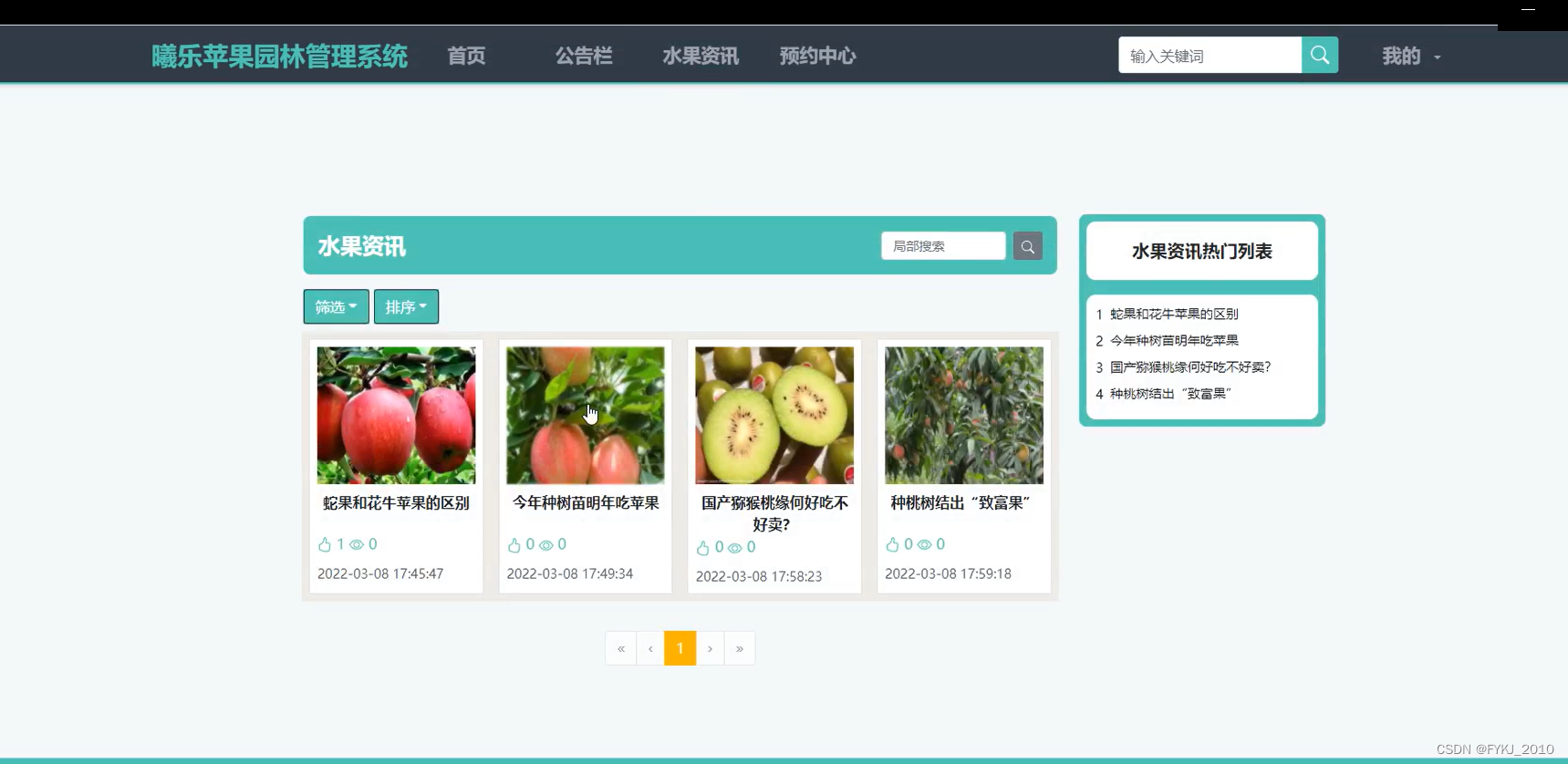Click the 种桃树结出"致富果" card title

click(x=961, y=502)
